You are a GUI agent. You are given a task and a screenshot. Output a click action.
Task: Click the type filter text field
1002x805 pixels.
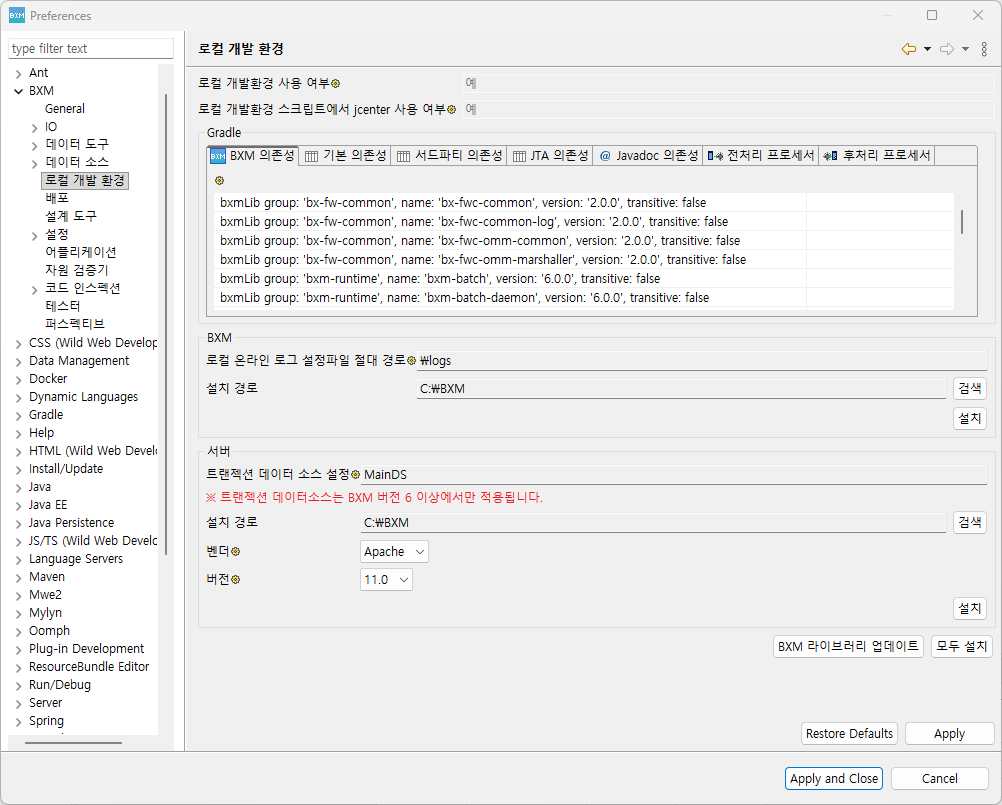pyautogui.click(x=91, y=49)
